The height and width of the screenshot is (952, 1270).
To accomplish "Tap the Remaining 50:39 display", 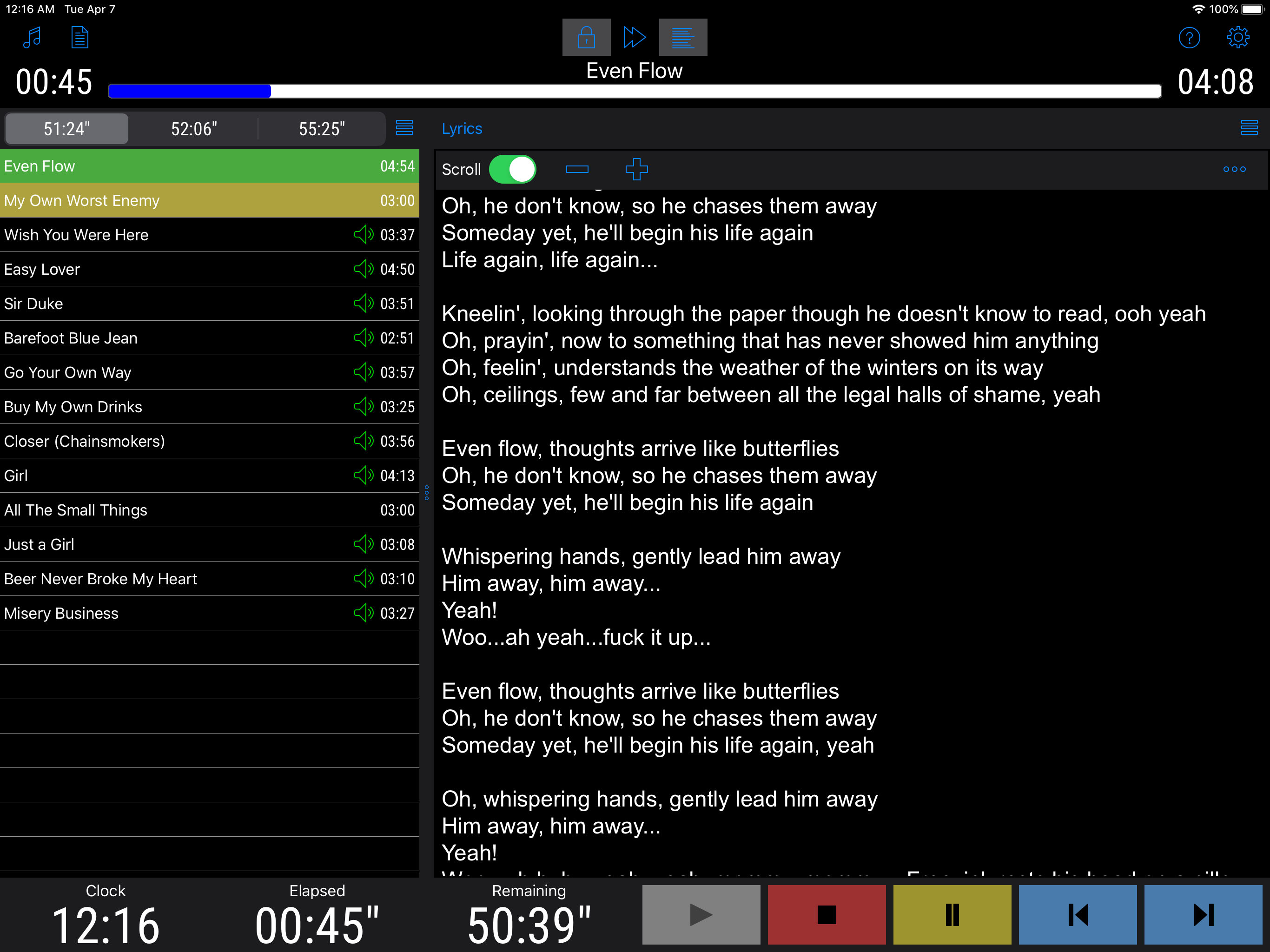I will pos(529,925).
